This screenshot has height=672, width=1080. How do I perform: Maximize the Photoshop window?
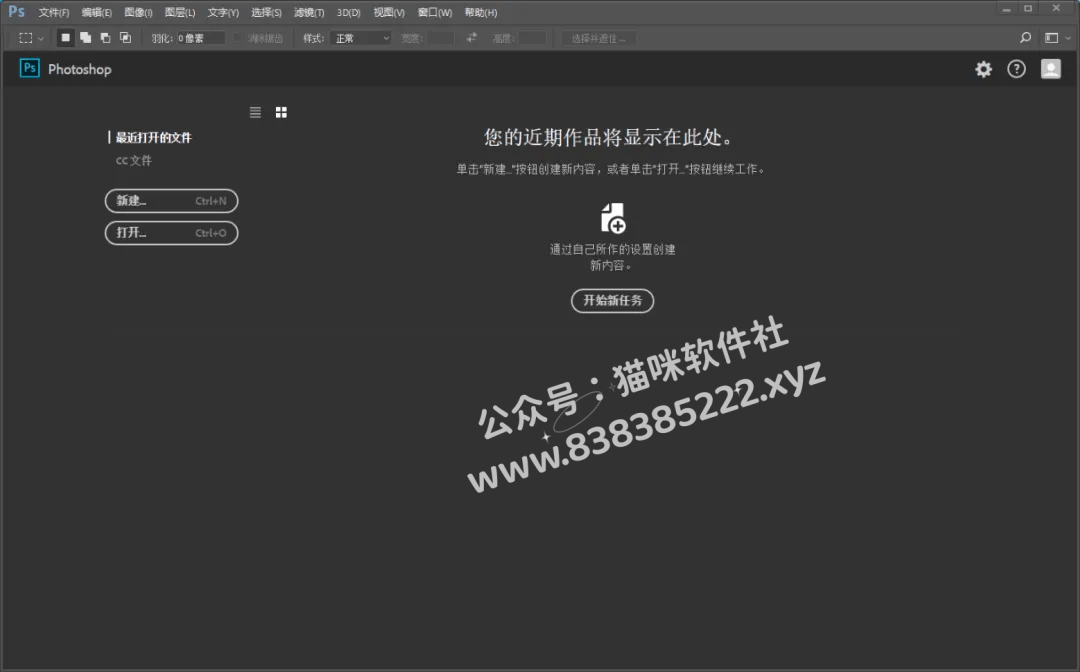coord(1028,9)
